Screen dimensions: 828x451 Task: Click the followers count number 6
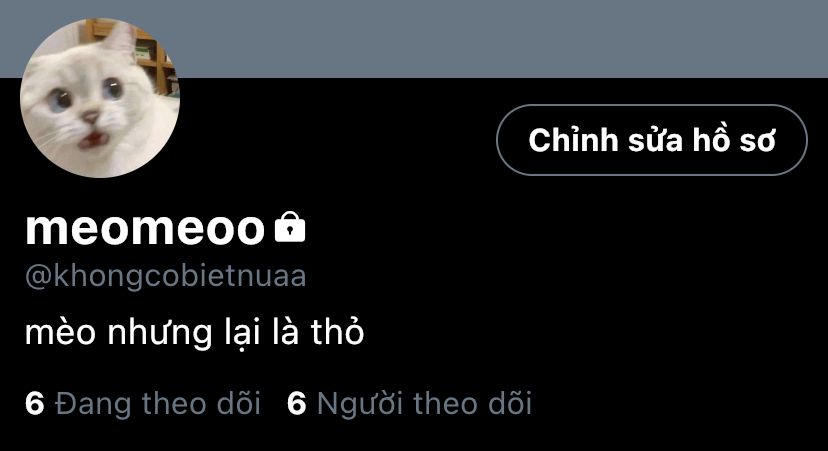tap(296, 403)
